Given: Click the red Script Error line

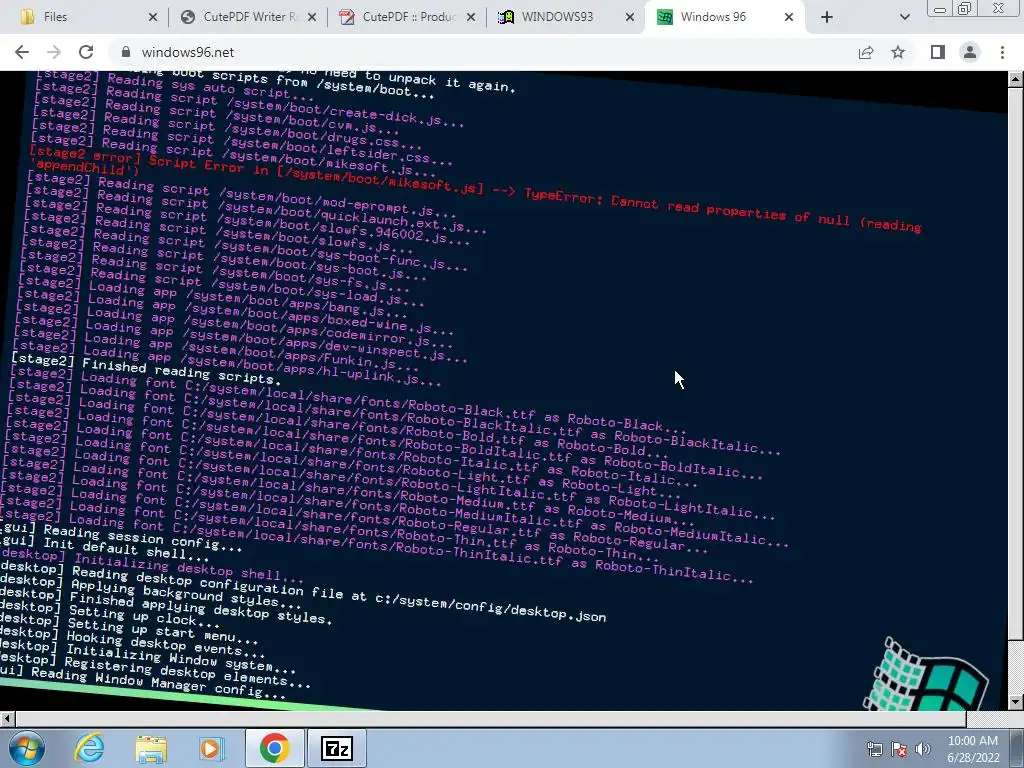Looking at the screenshot, I should point(475,189).
